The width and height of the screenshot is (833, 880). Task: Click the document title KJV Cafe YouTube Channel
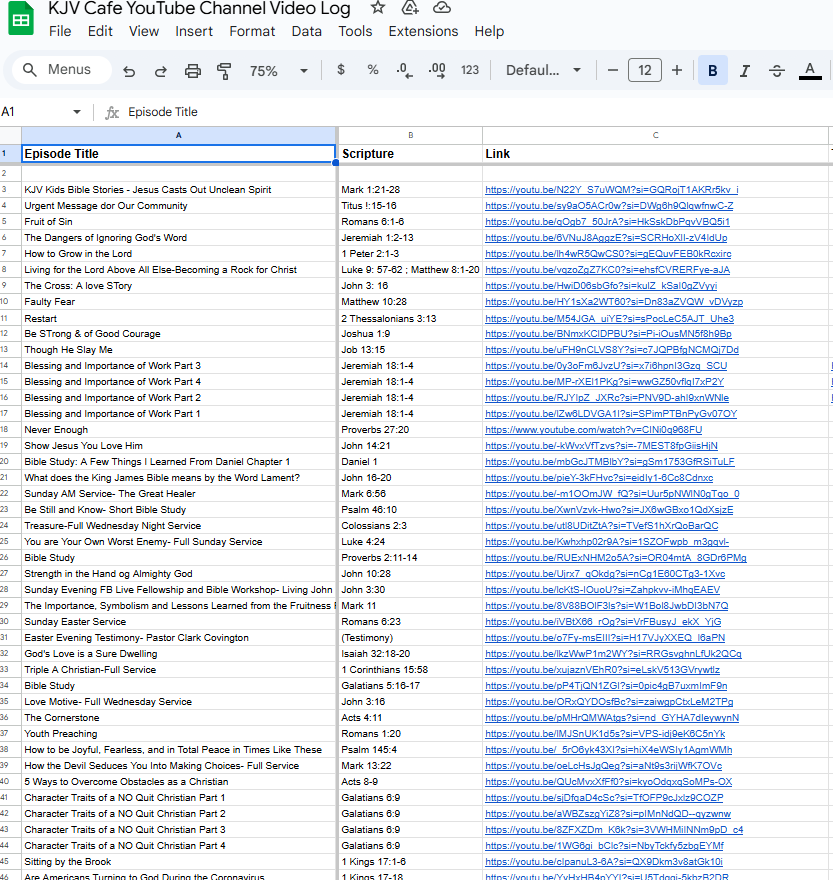coord(199,8)
